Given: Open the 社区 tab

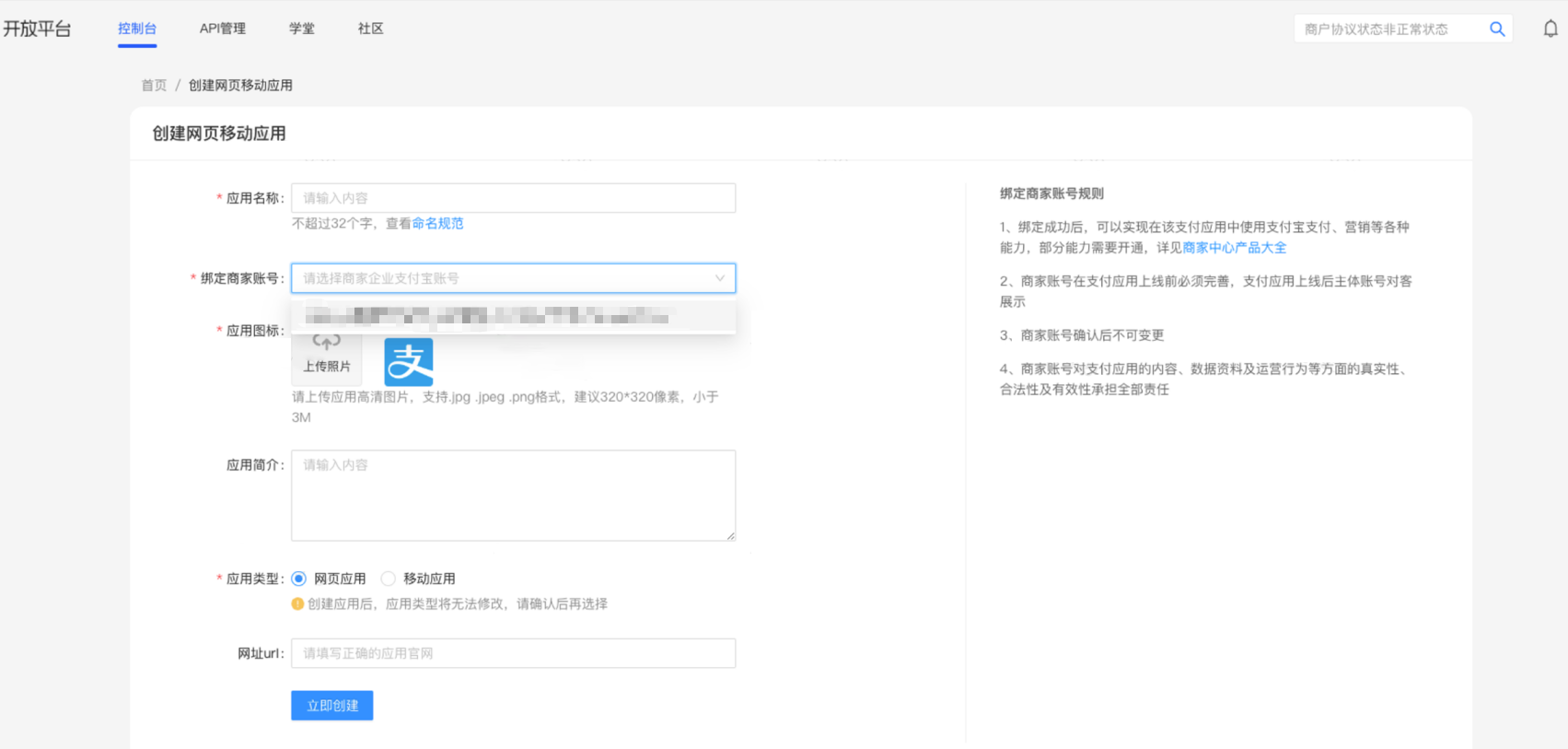Looking at the screenshot, I should coord(371,29).
